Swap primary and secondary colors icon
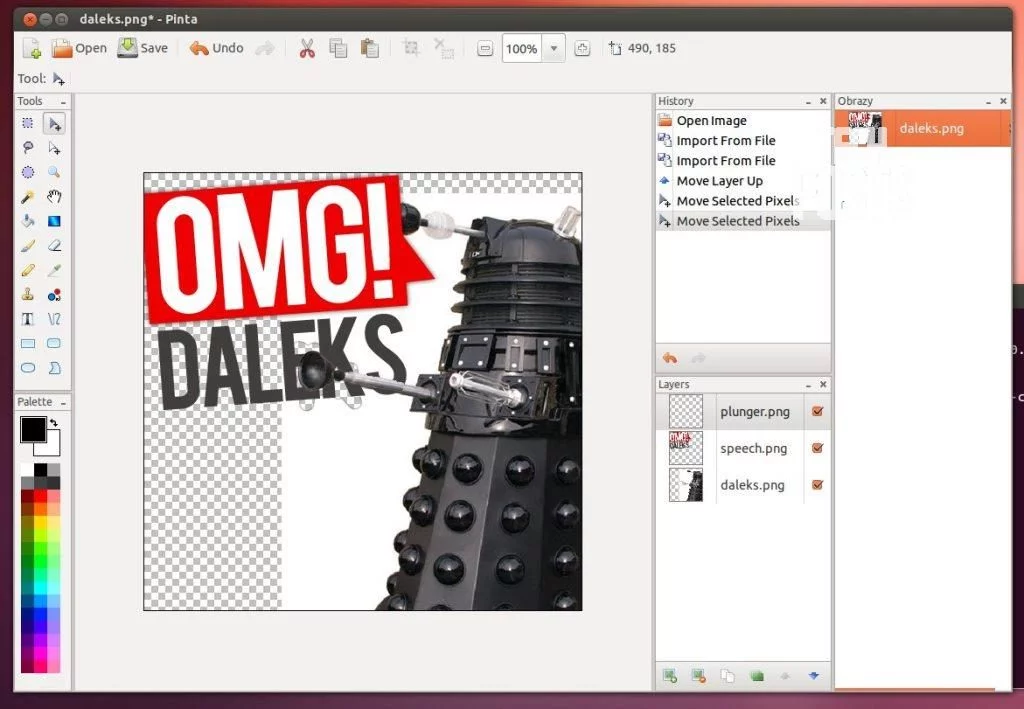The image size is (1024, 709). (x=54, y=422)
